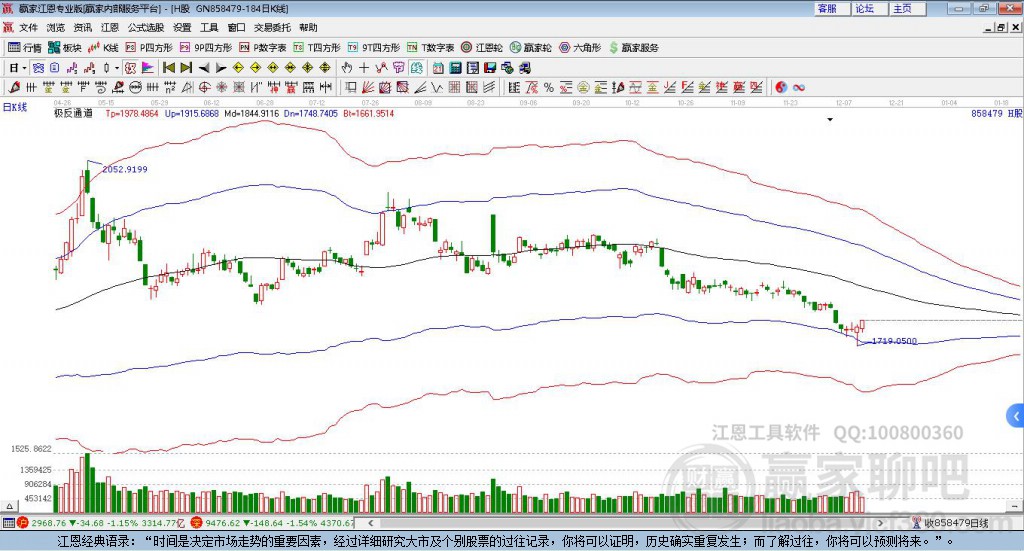Open the 板块 sectors view
1024x551 pixels.
coord(65,48)
